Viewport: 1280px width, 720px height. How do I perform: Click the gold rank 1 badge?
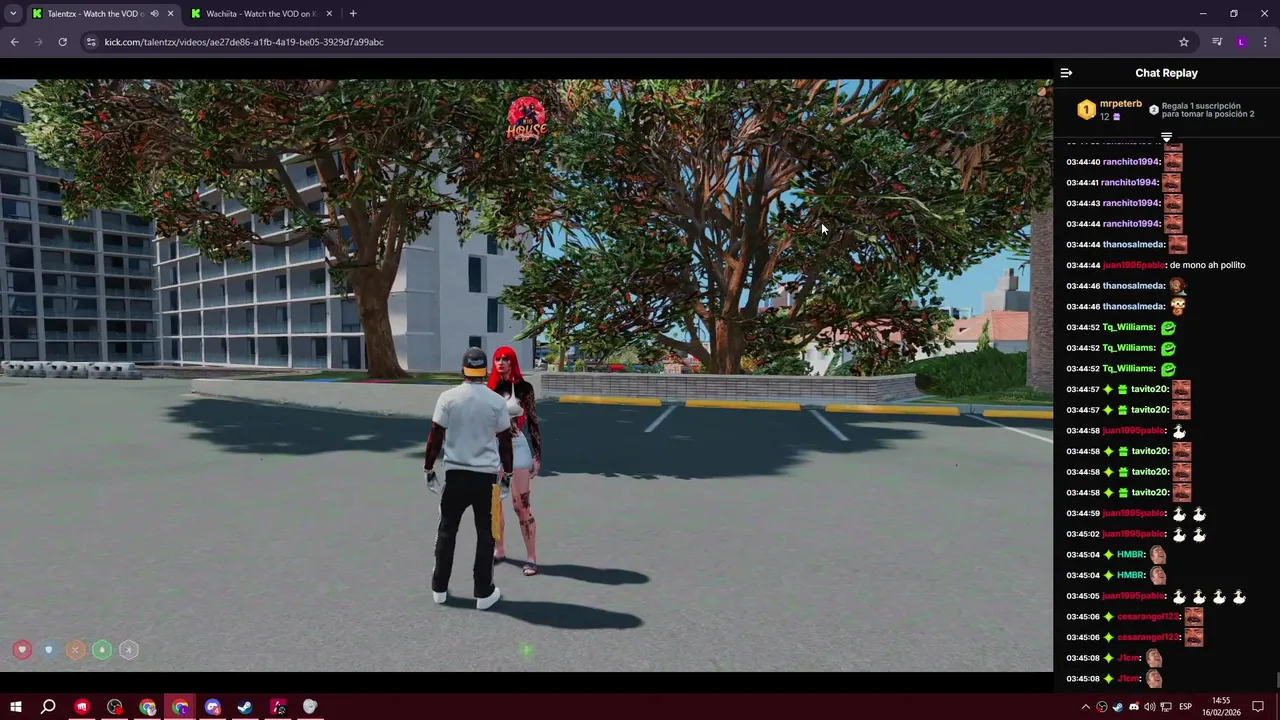coord(1086,110)
